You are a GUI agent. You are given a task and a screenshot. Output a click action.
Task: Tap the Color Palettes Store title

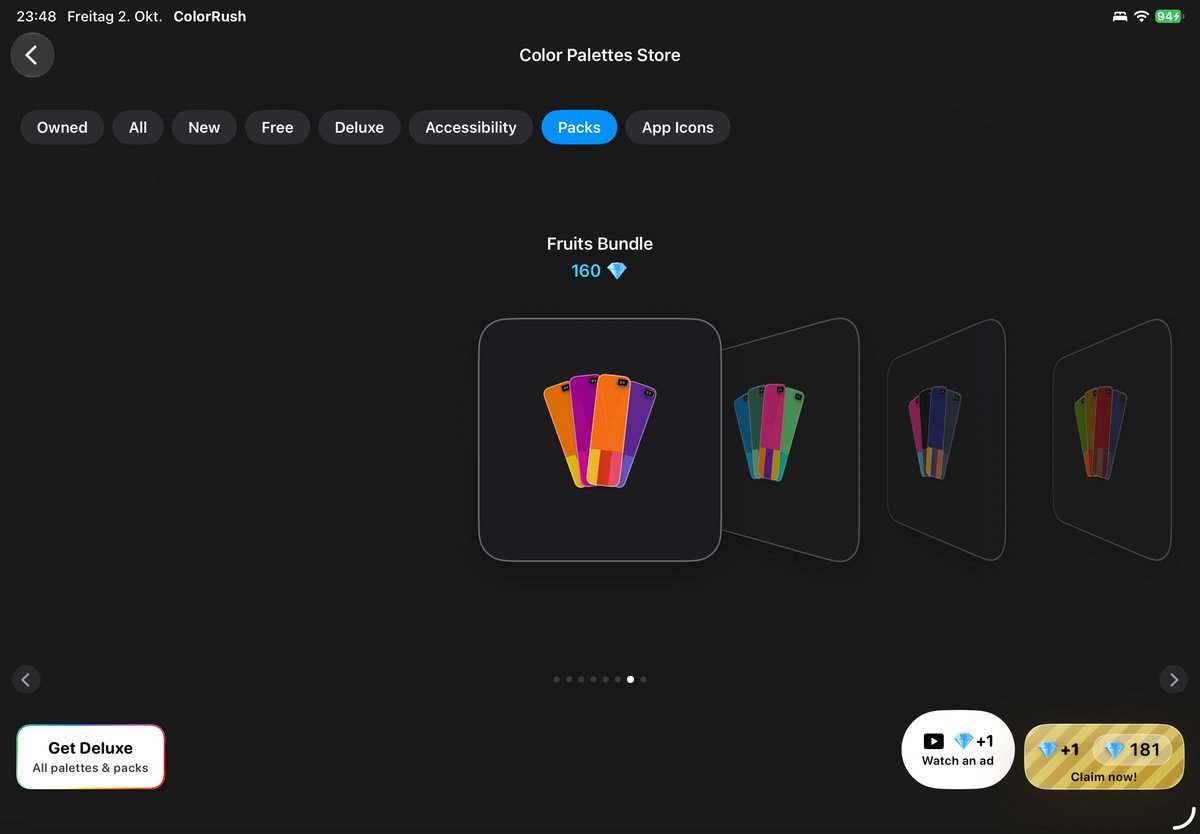tap(600, 56)
